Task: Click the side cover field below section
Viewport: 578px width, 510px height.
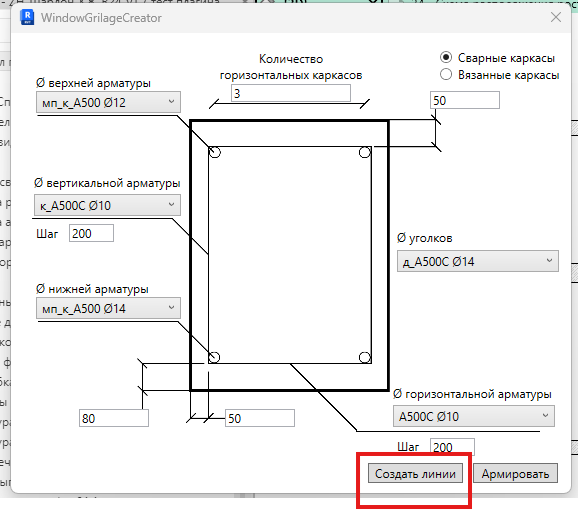Action: pos(260,418)
